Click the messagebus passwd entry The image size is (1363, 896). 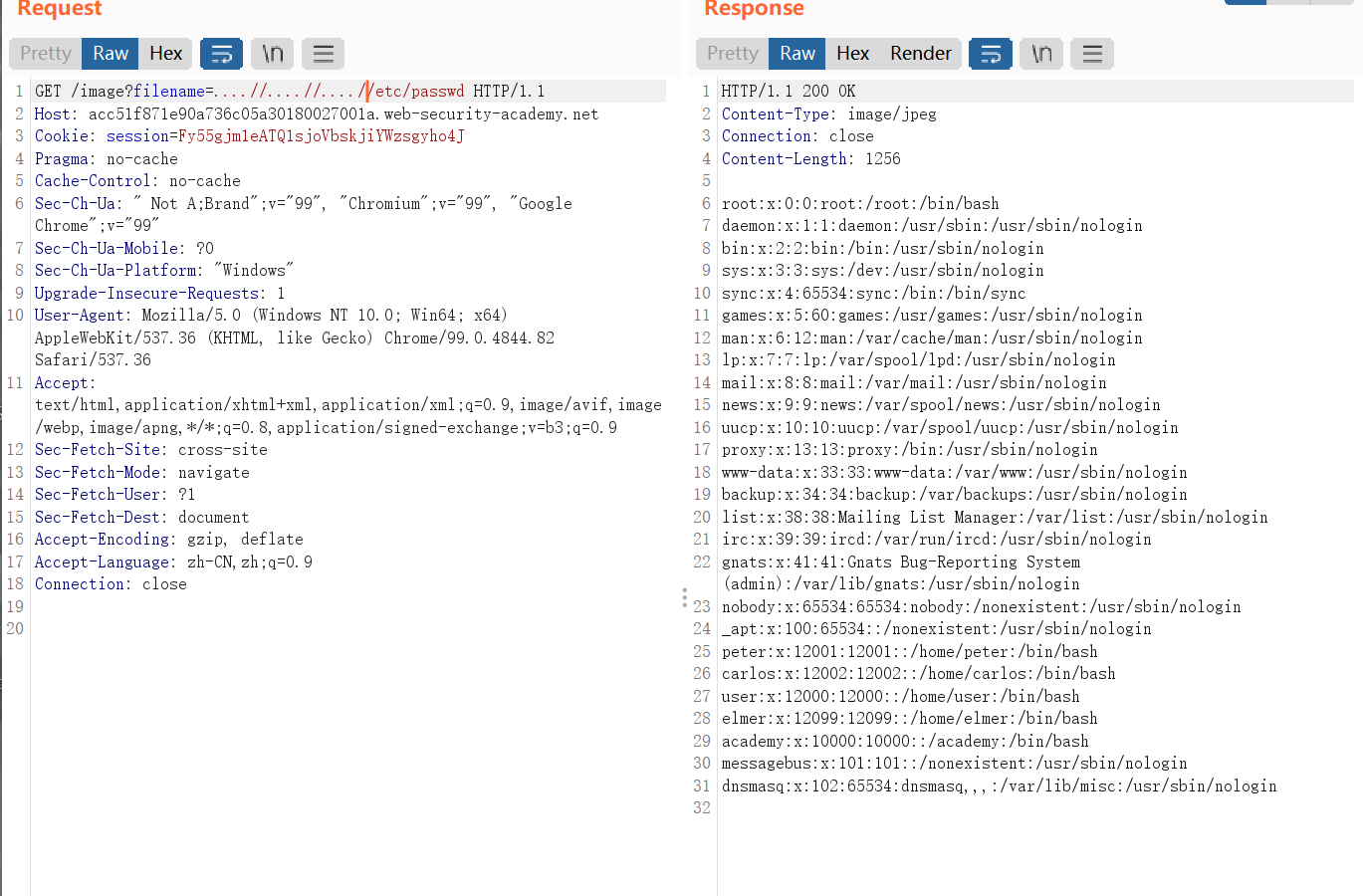(955, 764)
